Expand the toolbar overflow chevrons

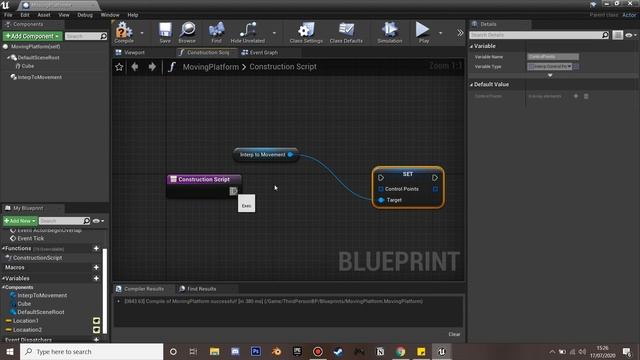click(460, 33)
